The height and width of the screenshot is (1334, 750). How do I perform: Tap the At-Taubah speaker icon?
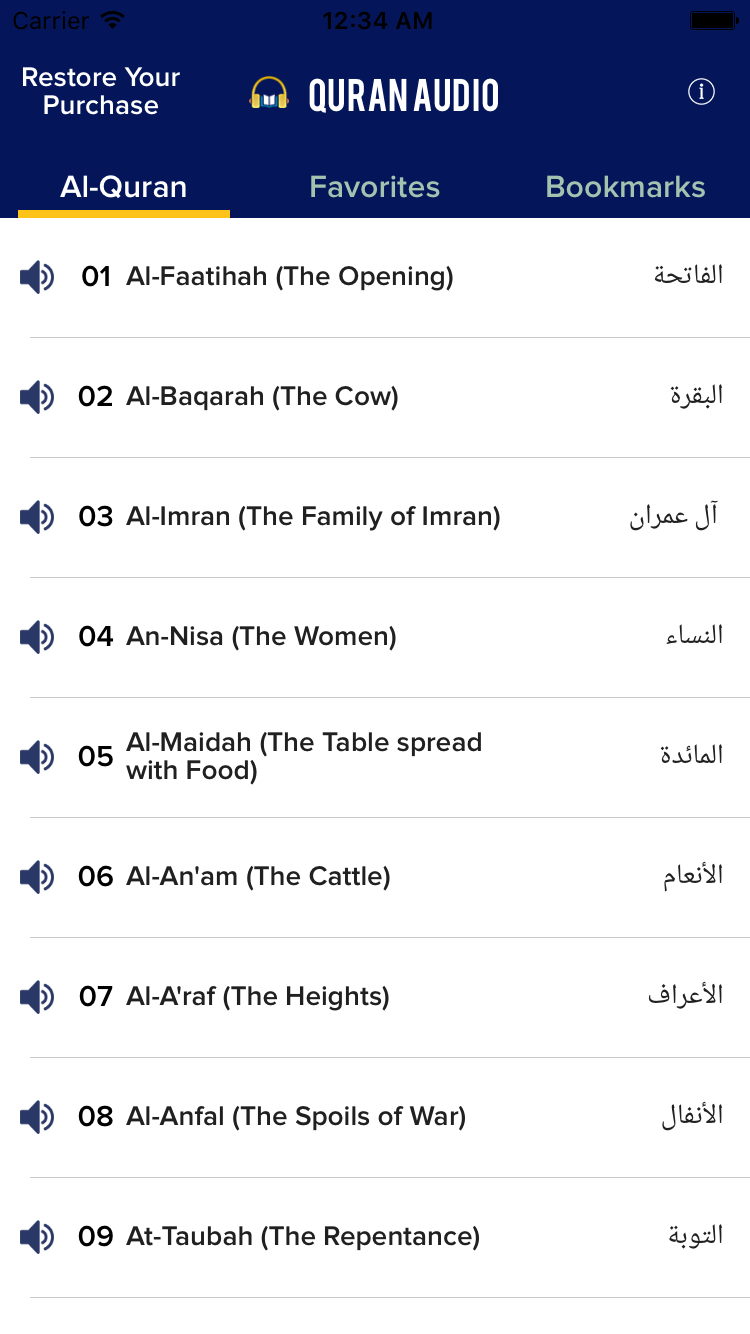pos(37,1237)
